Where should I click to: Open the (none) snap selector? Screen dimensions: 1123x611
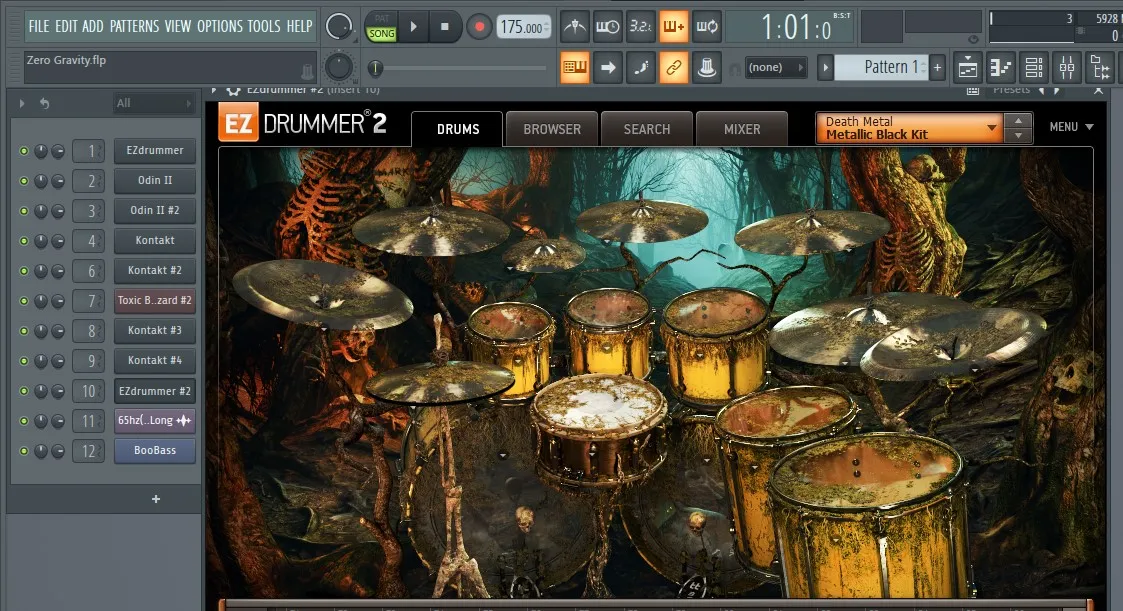776,67
